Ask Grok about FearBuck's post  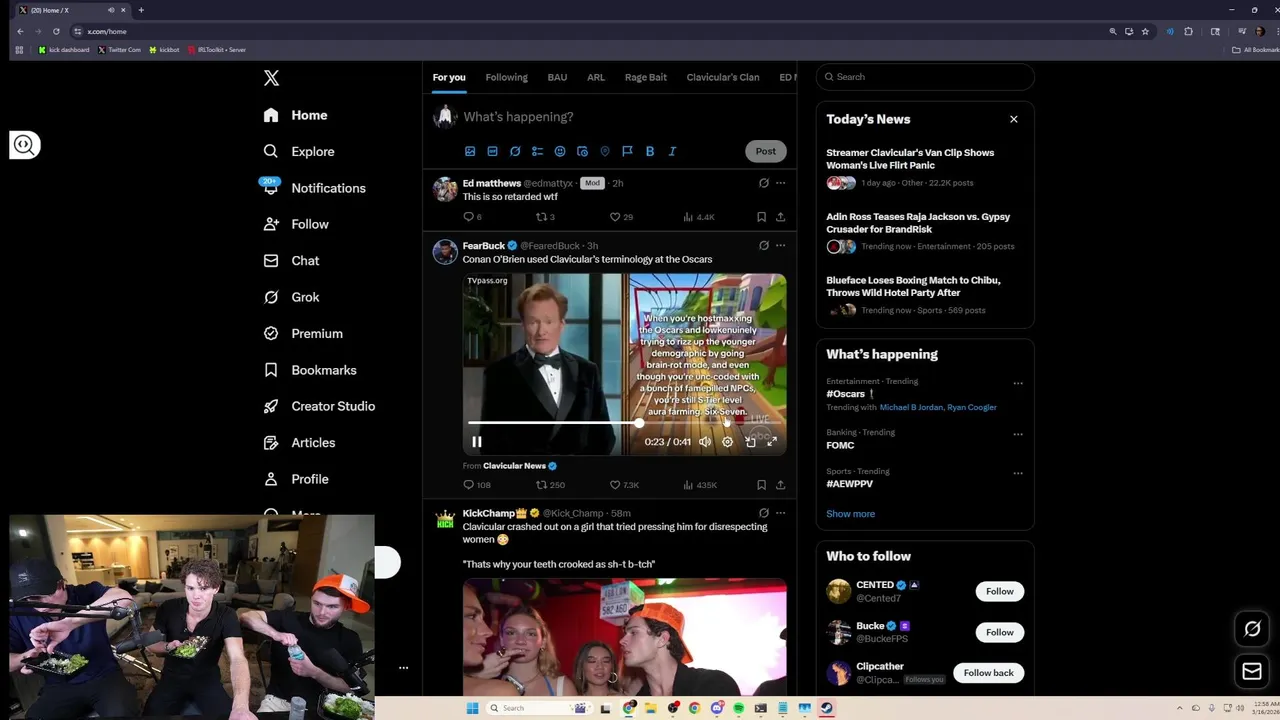coord(764,245)
